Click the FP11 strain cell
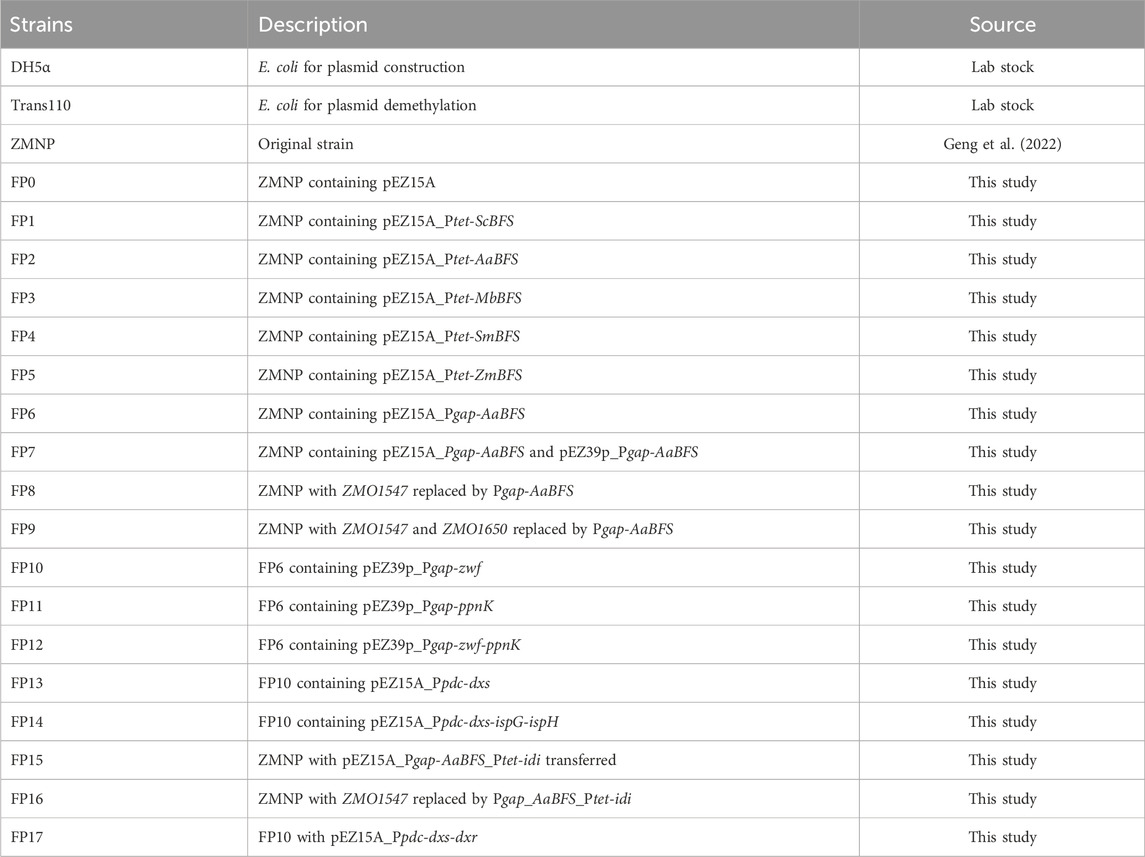Image resolution: width=1145 pixels, height=857 pixels. pos(123,606)
